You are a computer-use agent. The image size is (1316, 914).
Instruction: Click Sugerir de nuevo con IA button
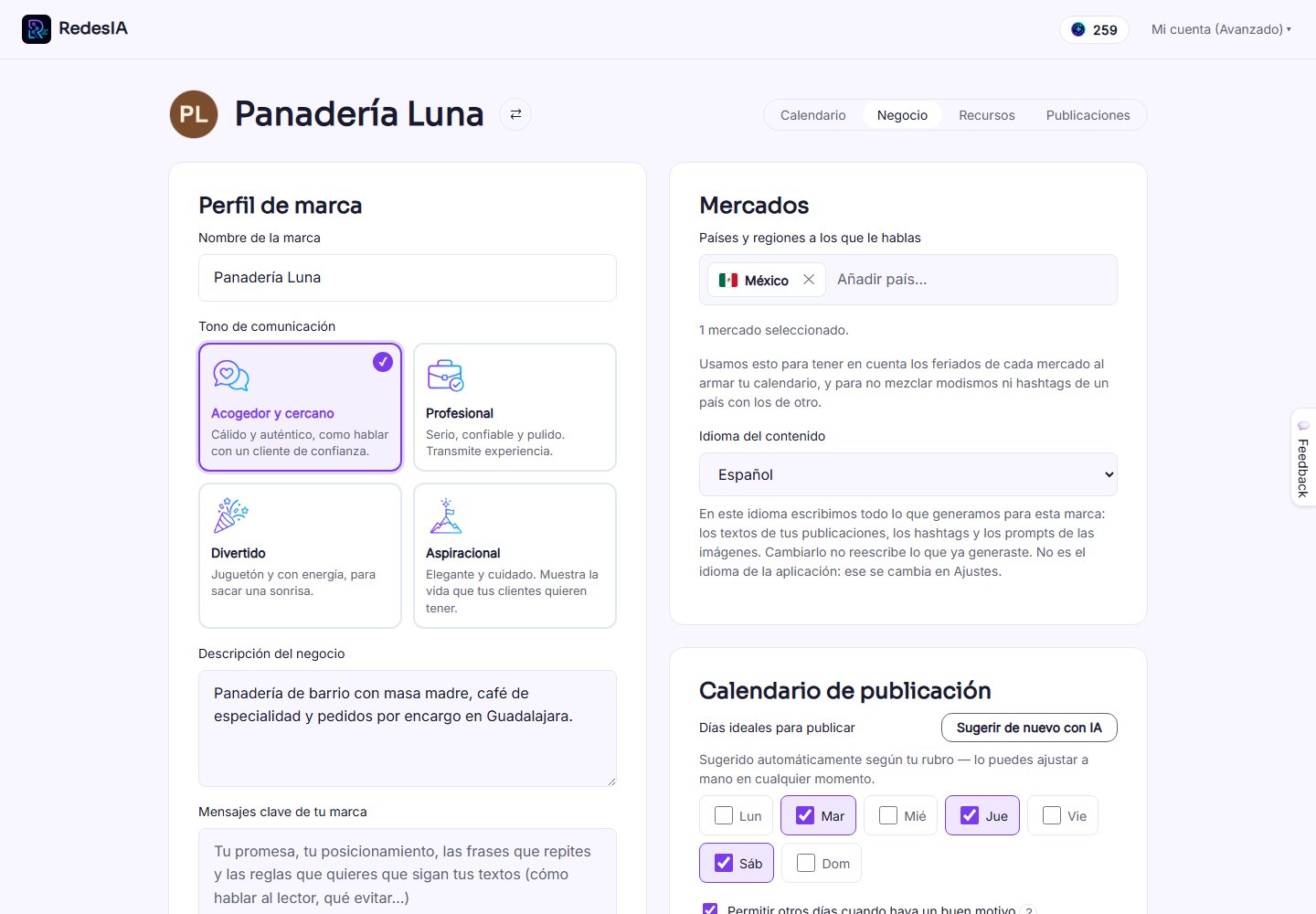tap(1029, 728)
